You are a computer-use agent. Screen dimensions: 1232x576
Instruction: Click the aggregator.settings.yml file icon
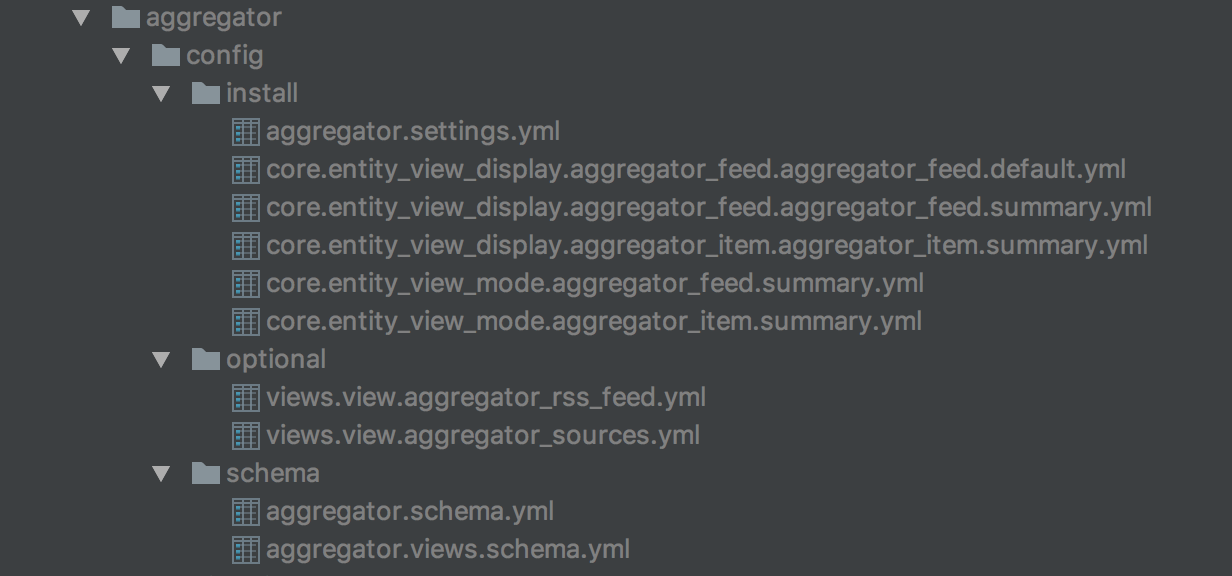coord(245,131)
